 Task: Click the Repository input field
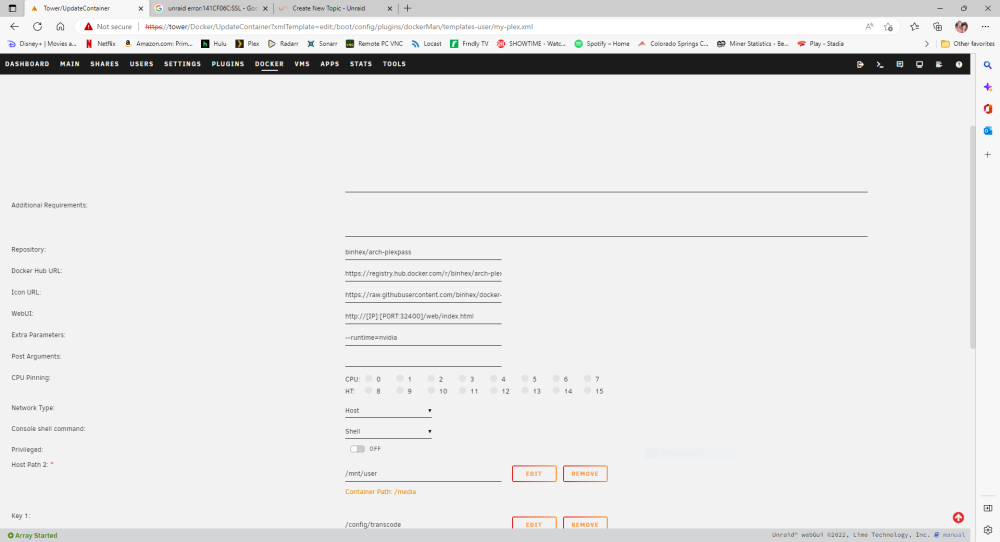(423, 252)
